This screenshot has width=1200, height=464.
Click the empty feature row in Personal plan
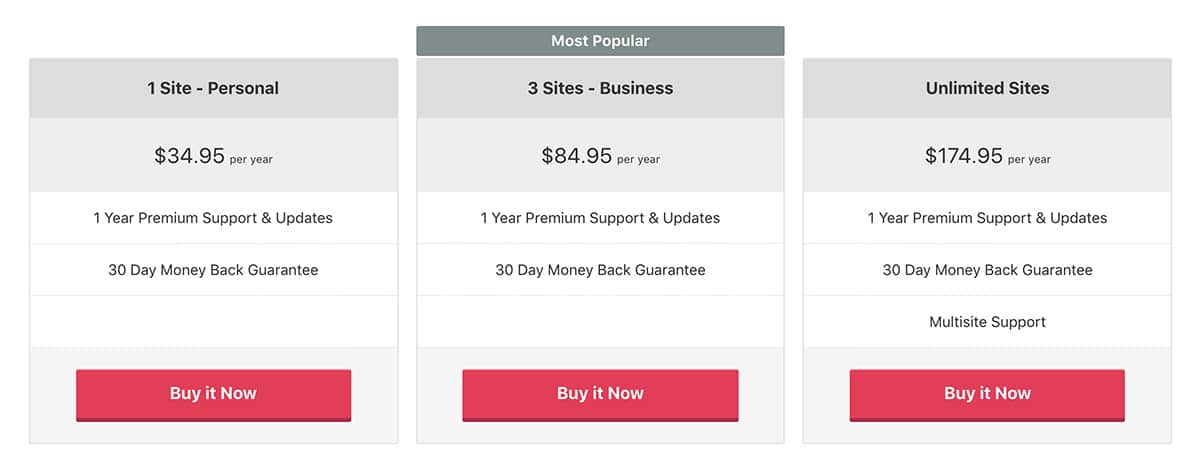tap(213, 322)
